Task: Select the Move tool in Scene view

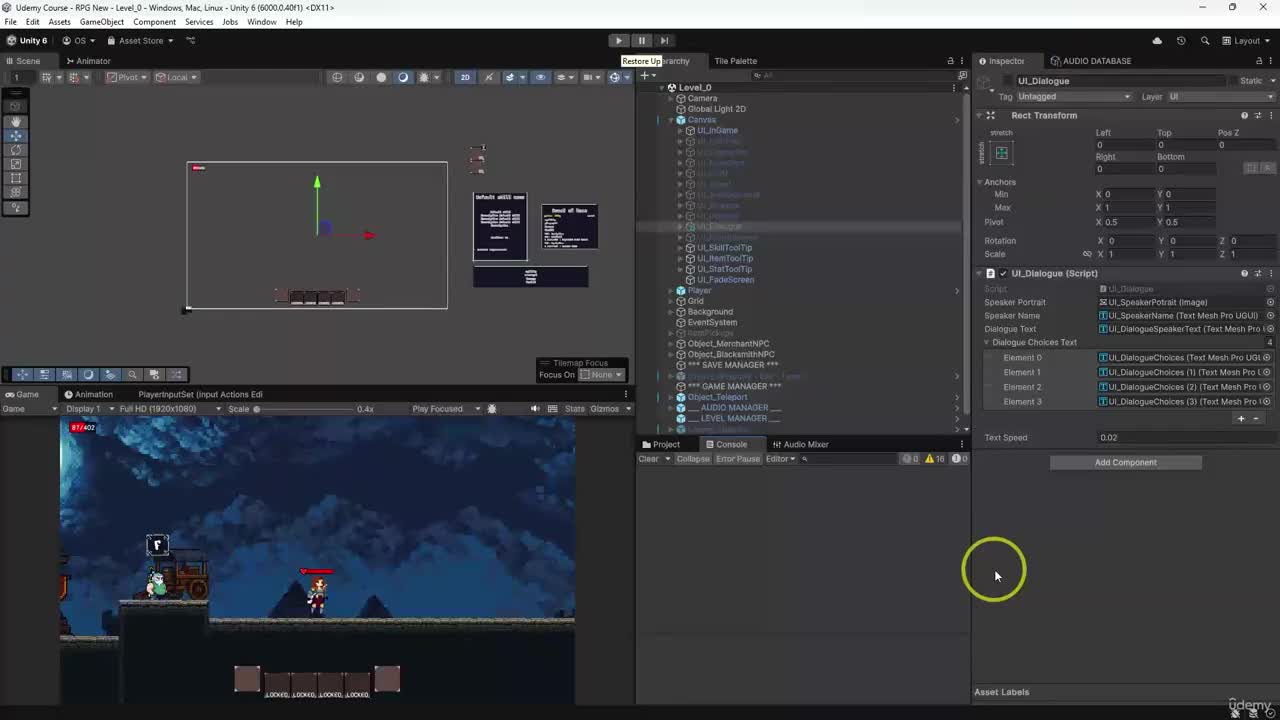Action: (x=16, y=135)
